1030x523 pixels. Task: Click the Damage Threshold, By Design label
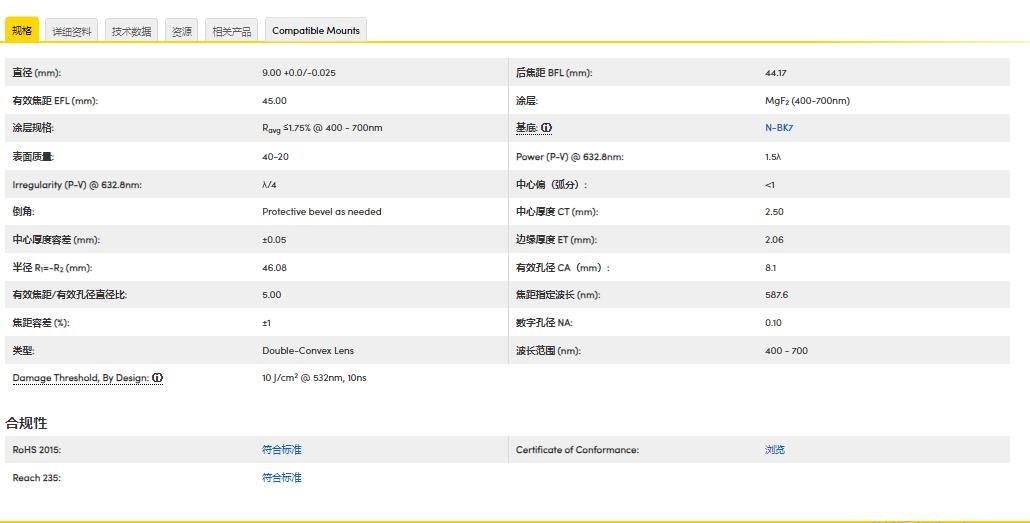coord(81,378)
